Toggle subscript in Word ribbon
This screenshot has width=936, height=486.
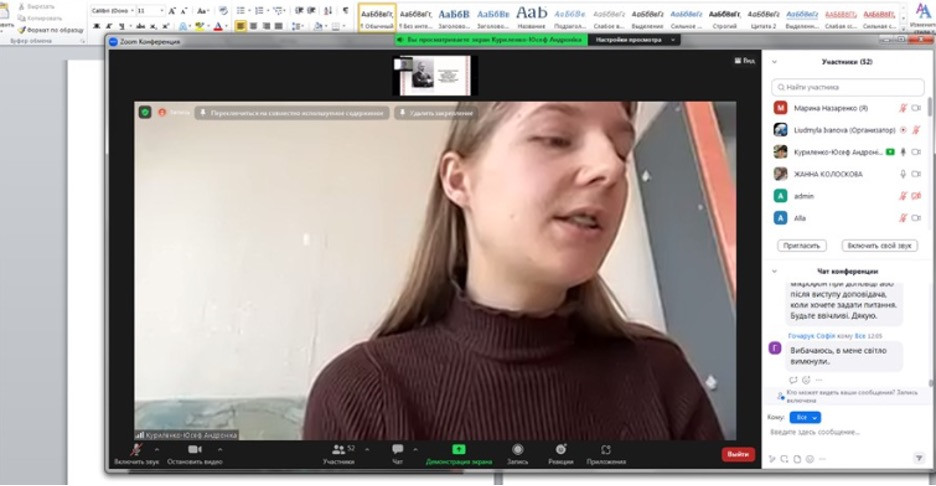tap(153, 26)
